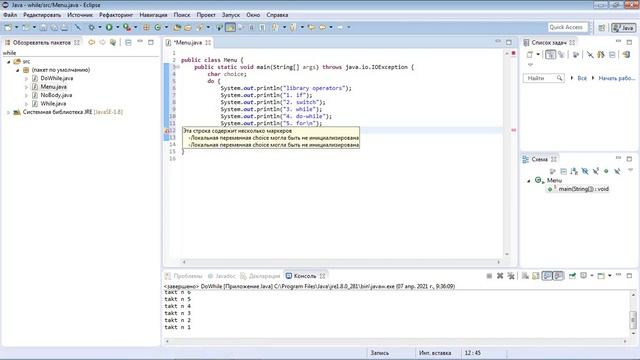640x360 pixels.
Task: Click the Save disk icon in main toolbar
Action: [43, 27]
